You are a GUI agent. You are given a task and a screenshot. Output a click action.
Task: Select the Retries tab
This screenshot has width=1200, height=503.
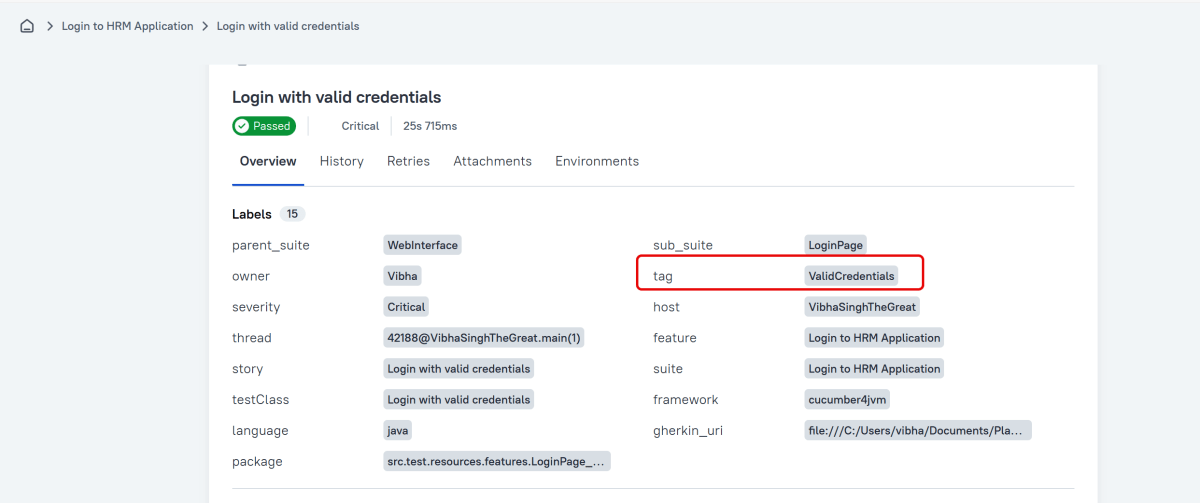click(x=408, y=161)
